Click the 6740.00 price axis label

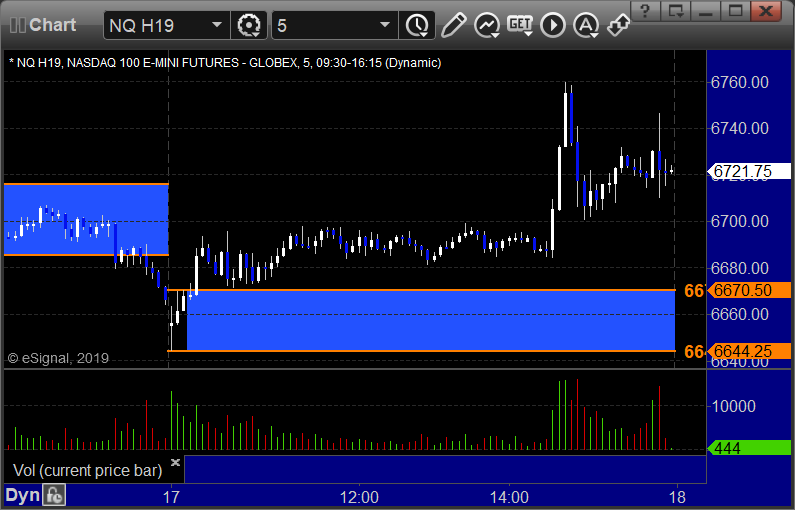tap(740, 129)
